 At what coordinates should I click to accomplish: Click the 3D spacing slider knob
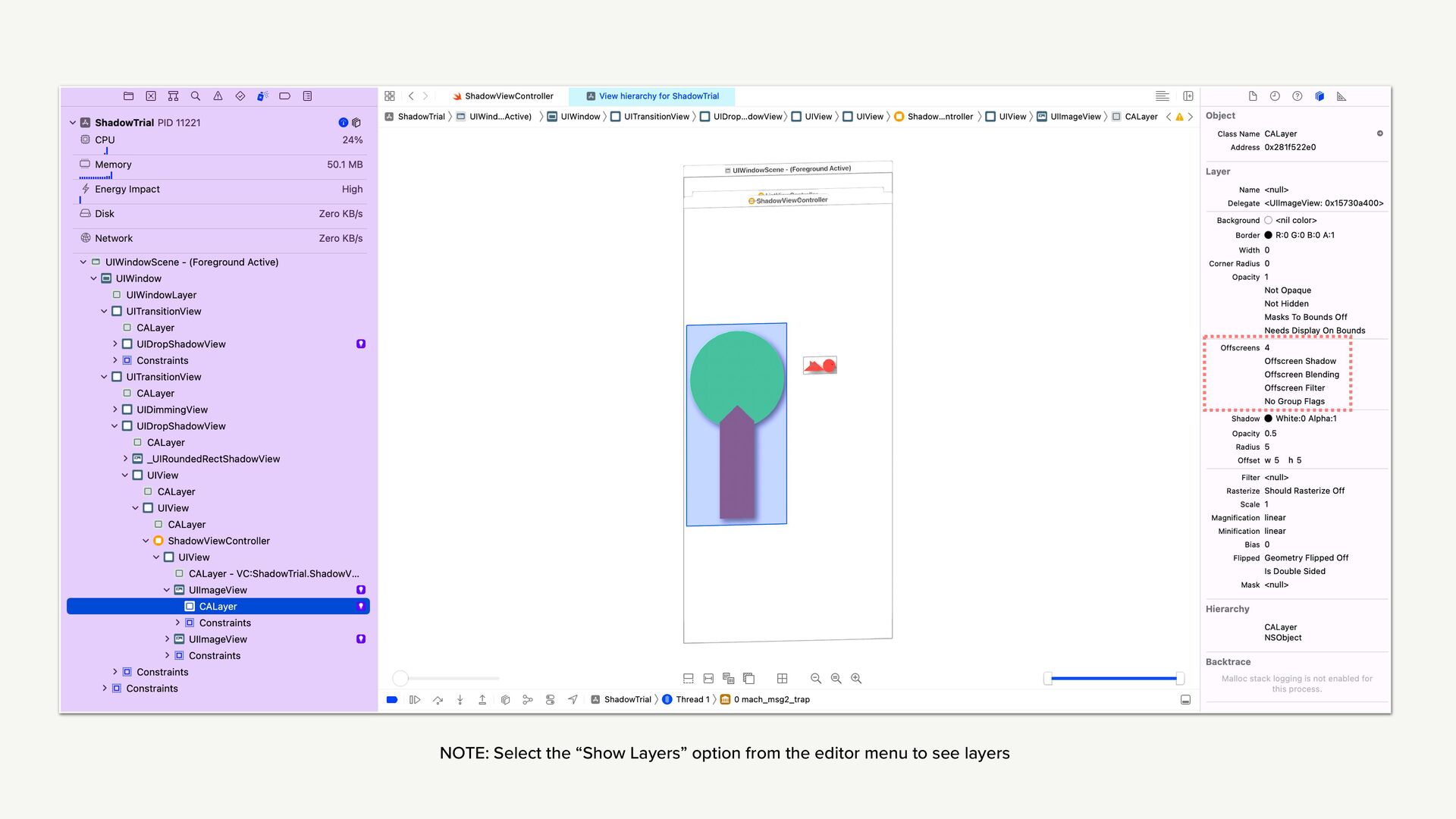point(400,679)
